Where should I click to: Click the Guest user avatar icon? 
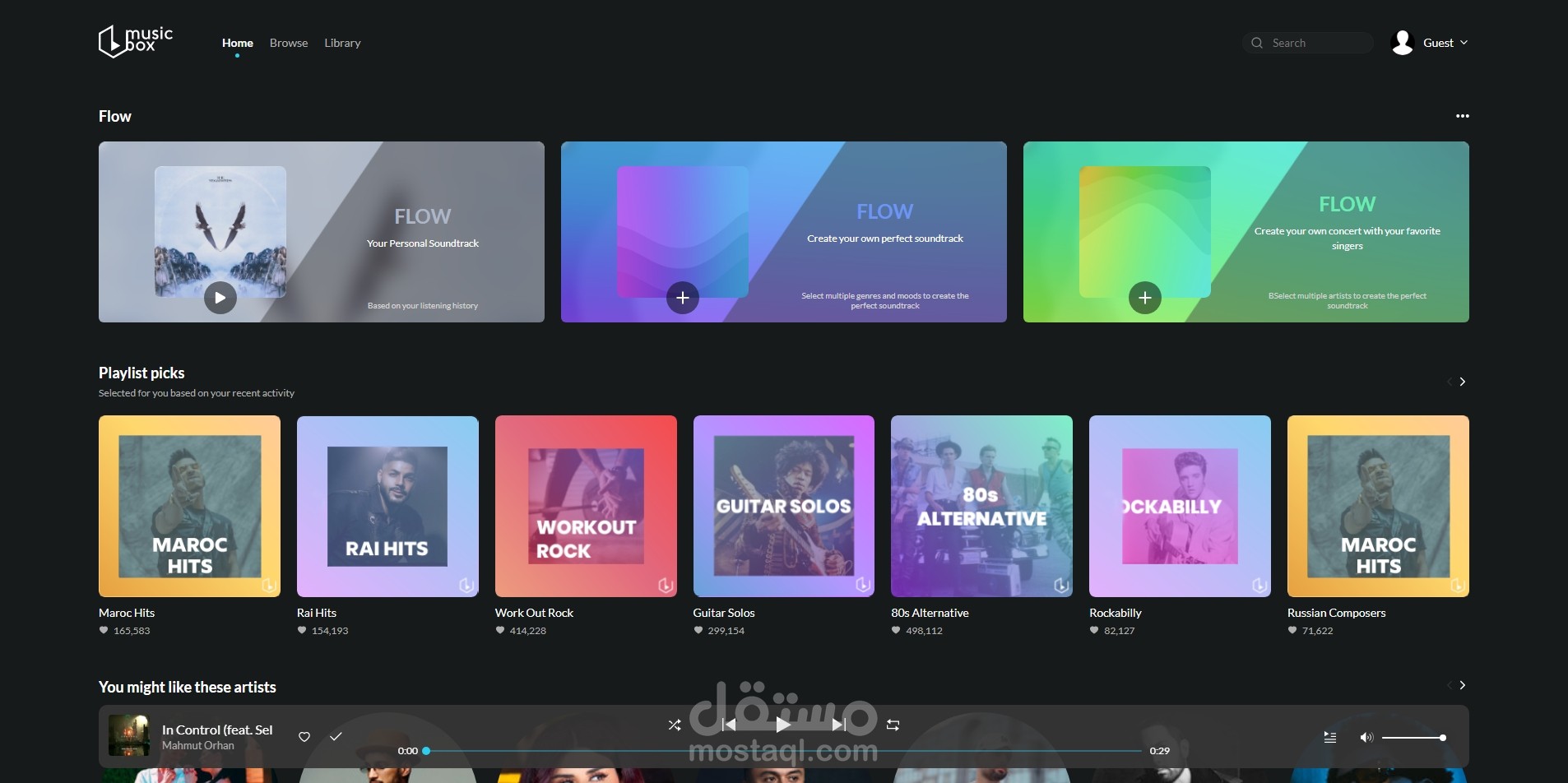(1403, 43)
